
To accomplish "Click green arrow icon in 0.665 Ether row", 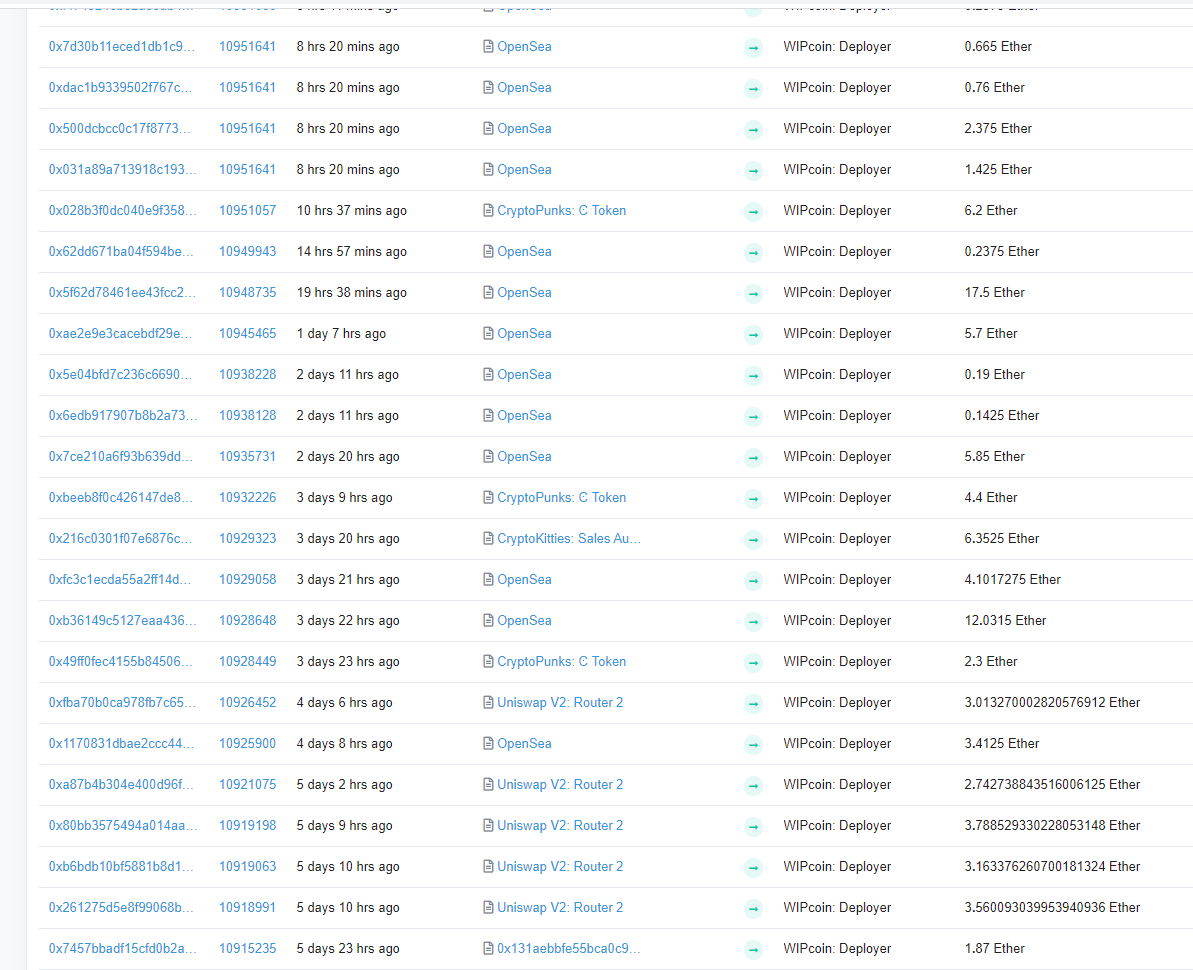I will pos(753,48).
